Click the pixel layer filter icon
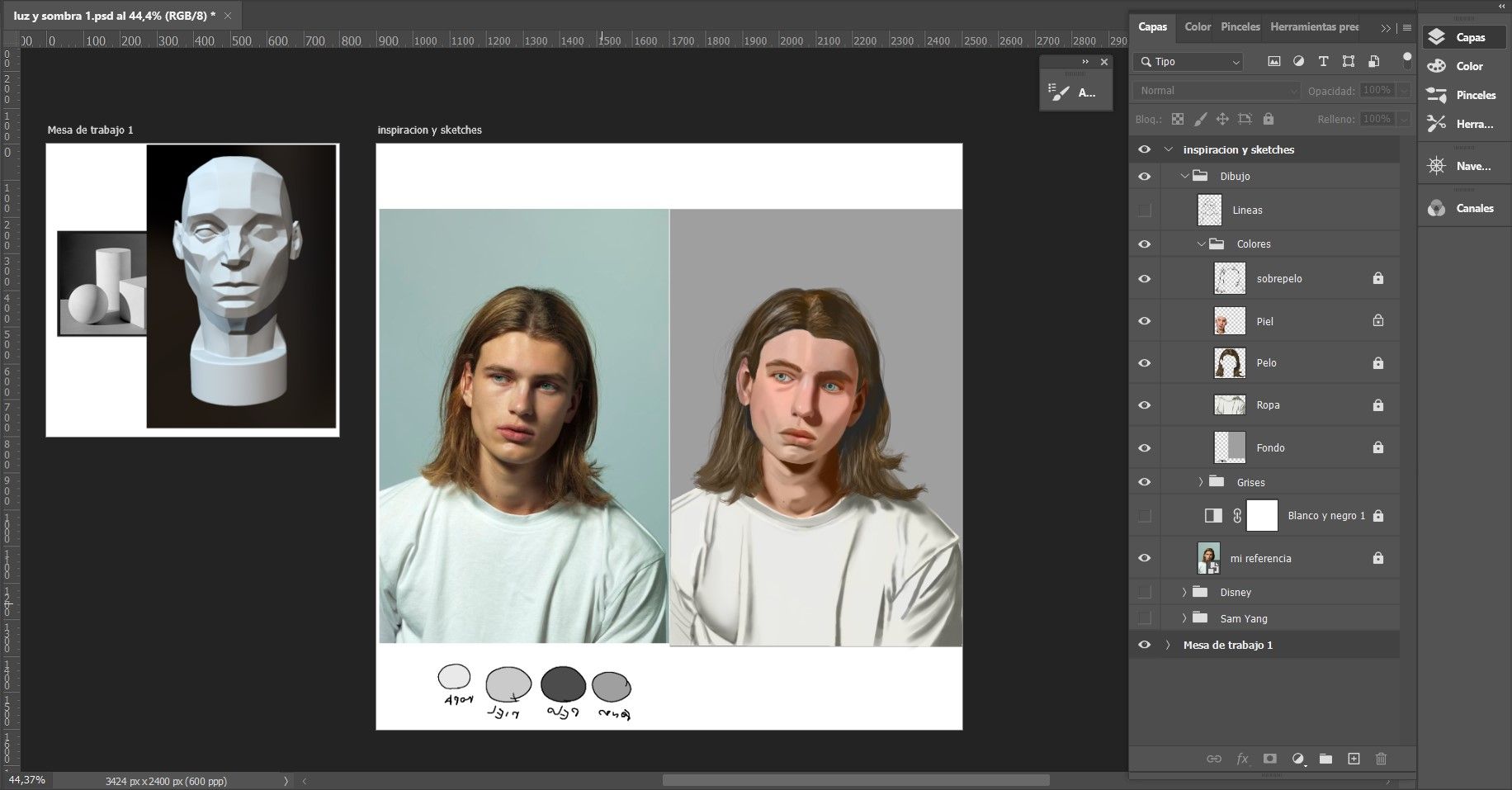The image size is (1512, 790). coord(1273,61)
